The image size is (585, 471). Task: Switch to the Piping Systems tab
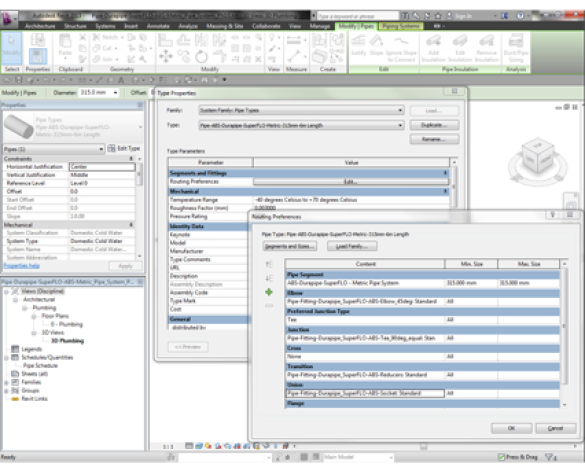point(401,26)
